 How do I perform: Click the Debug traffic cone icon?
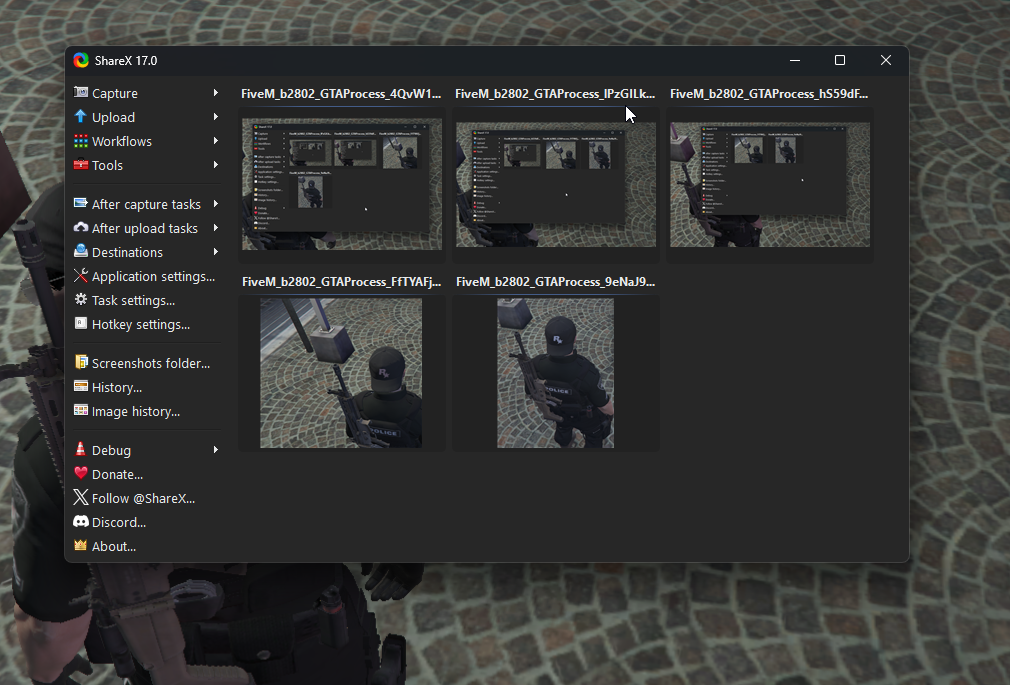click(81, 449)
